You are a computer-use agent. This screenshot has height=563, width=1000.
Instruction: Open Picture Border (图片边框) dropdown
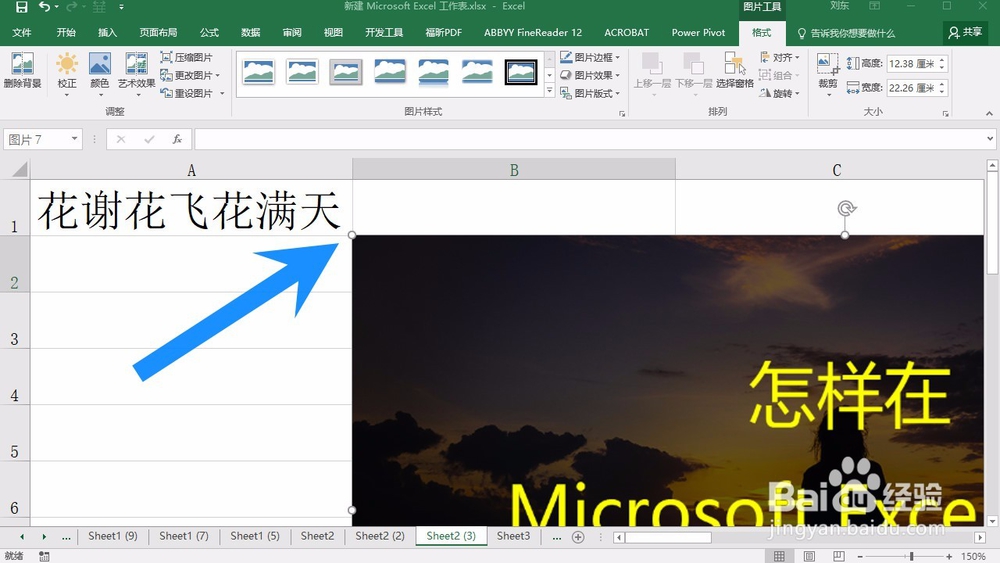point(590,57)
